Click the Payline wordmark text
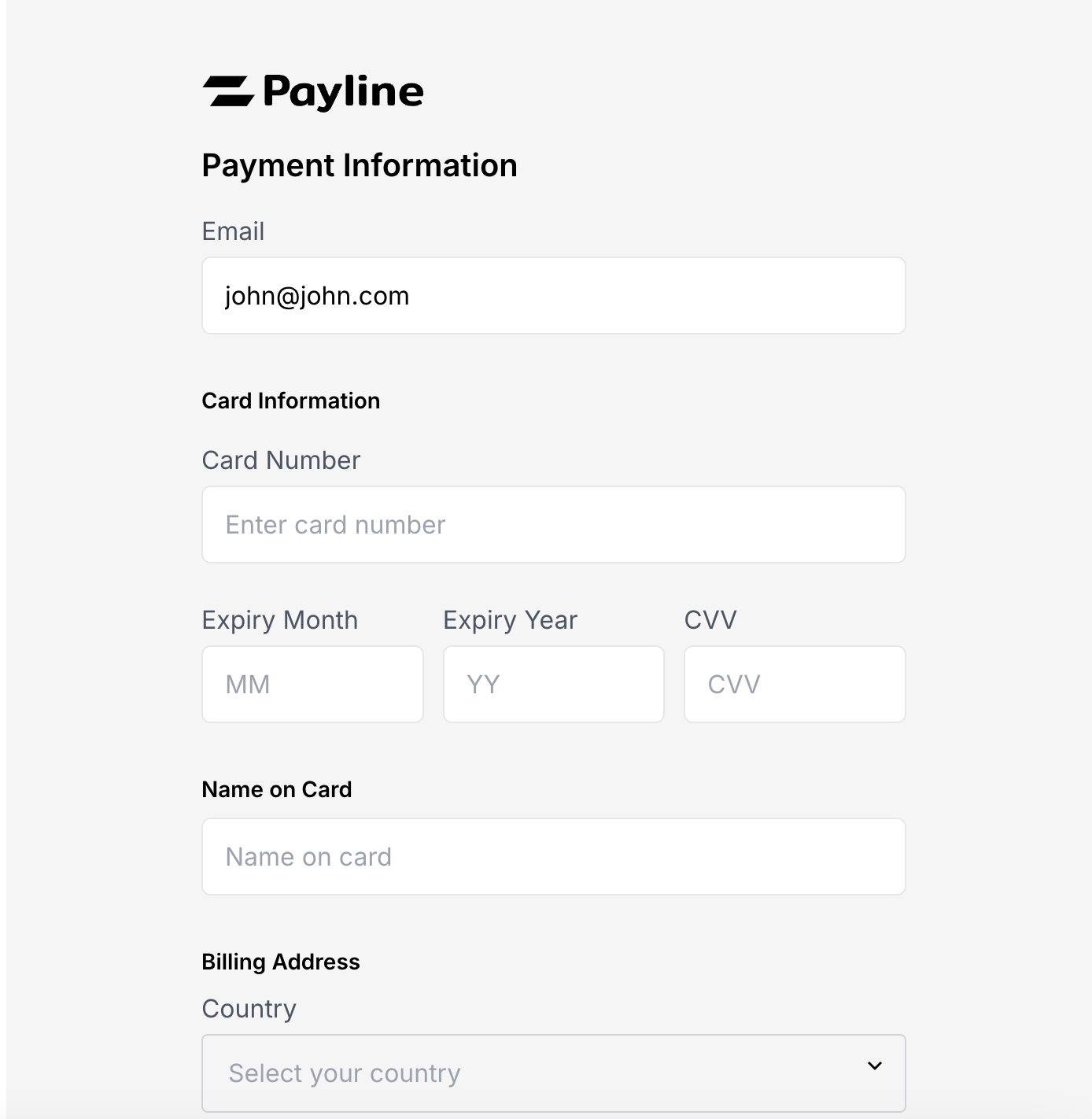Screen dimensions: 1092x1119 343,92
